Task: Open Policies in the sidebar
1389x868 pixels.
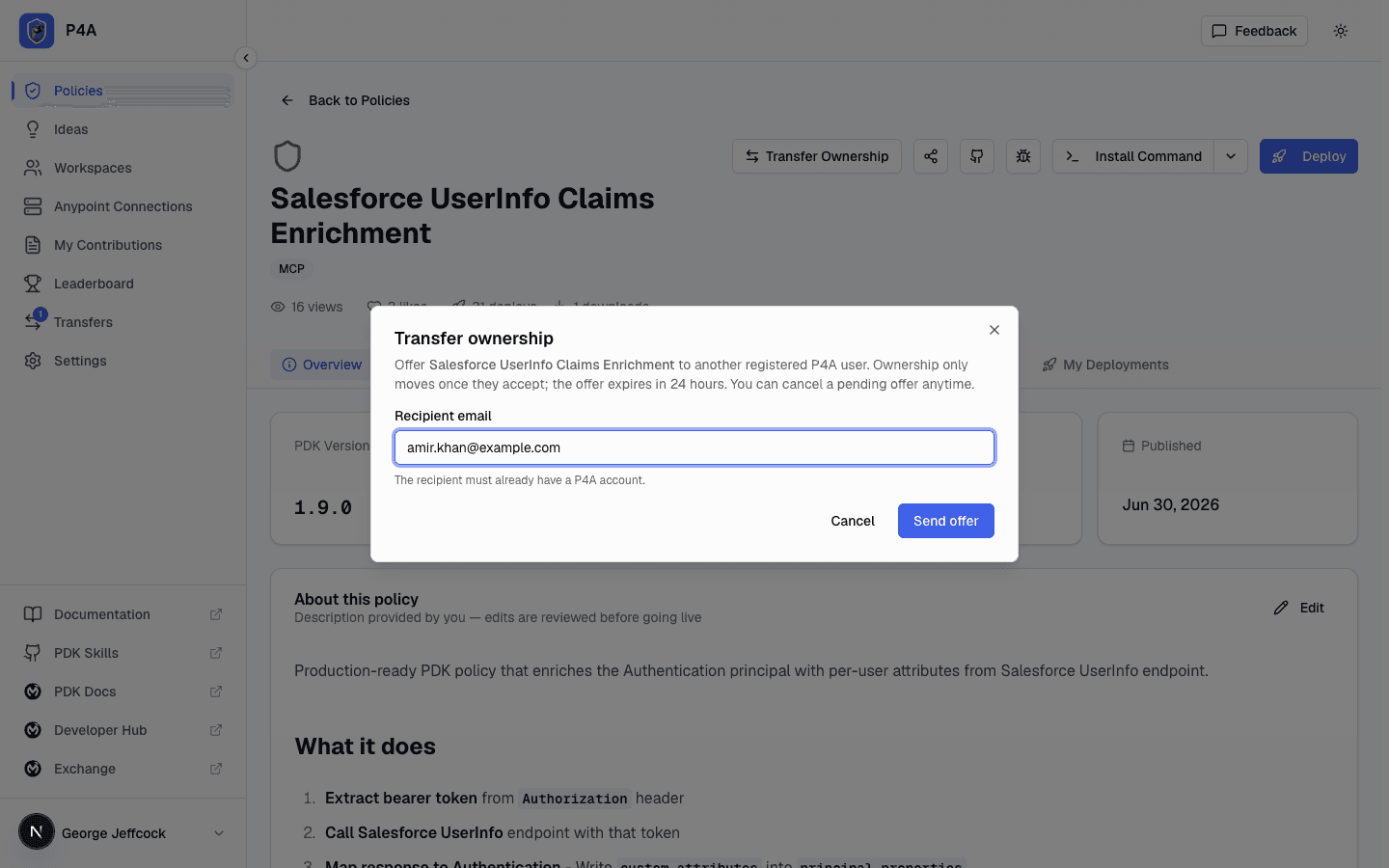Action: (x=123, y=91)
